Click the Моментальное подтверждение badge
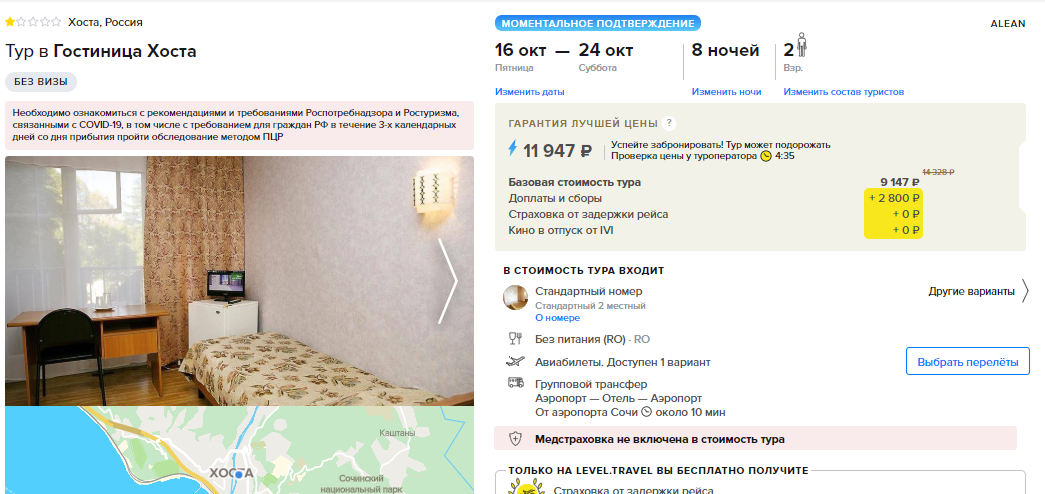 tap(598, 24)
